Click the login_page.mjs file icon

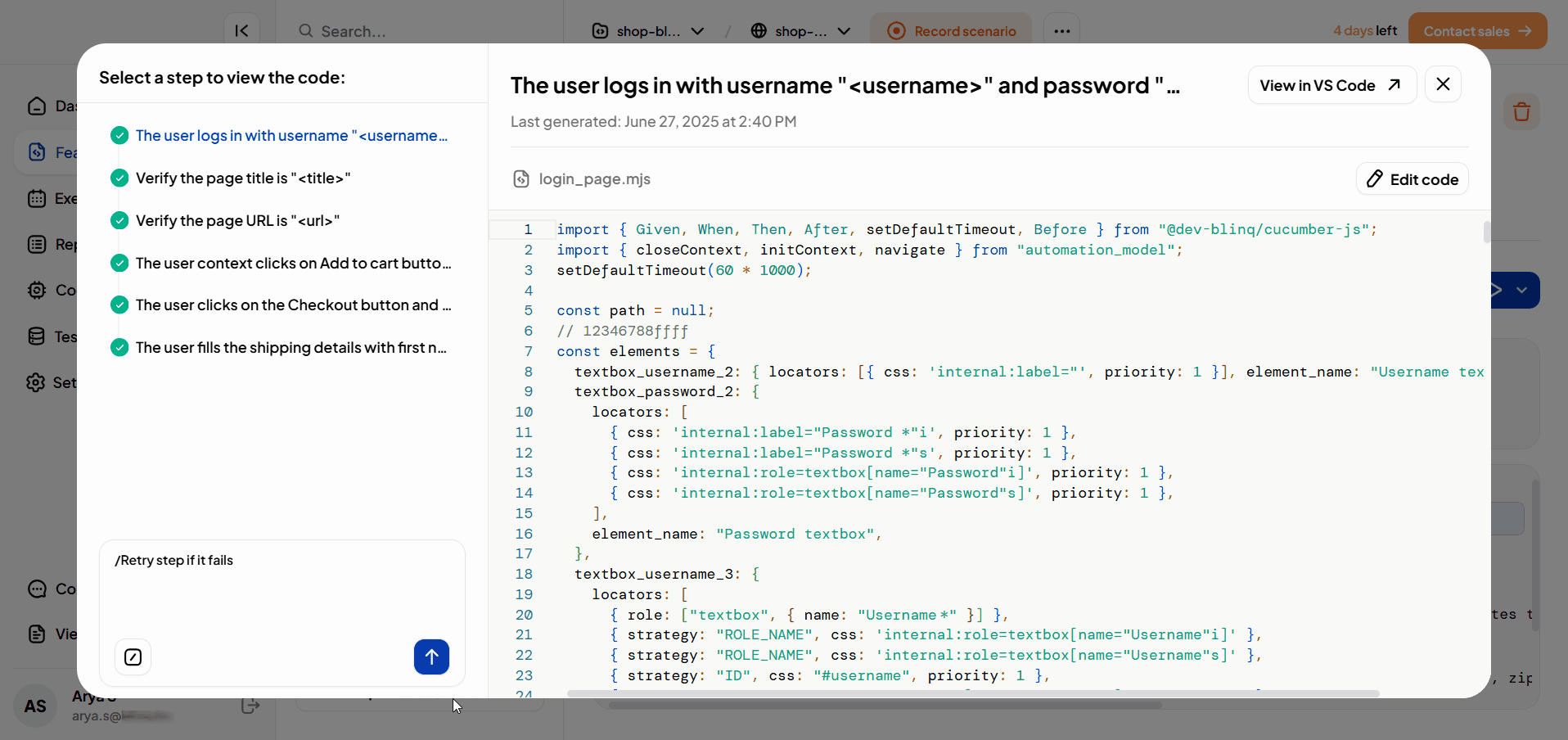point(521,179)
